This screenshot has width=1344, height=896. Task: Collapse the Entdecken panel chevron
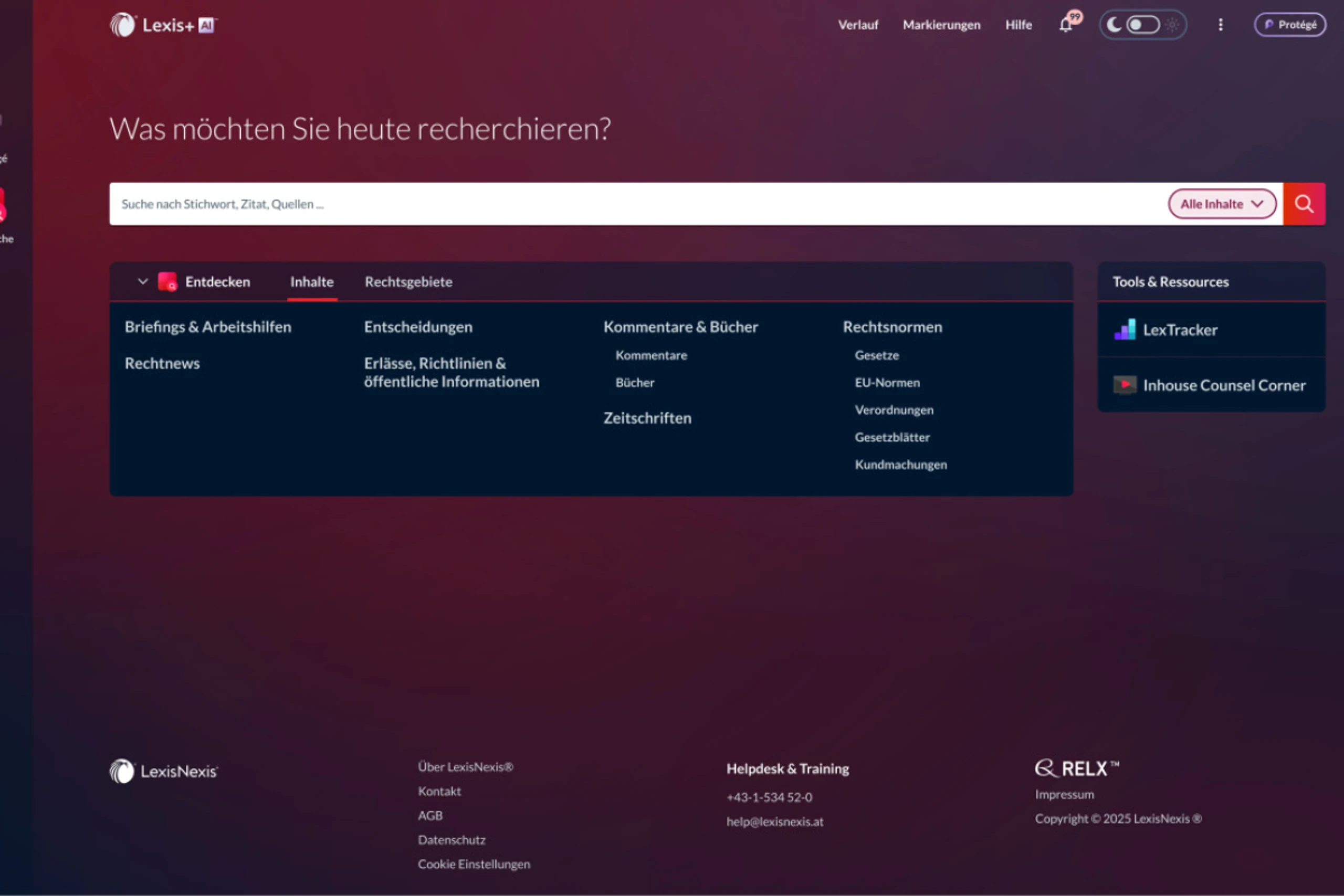point(143,281)
